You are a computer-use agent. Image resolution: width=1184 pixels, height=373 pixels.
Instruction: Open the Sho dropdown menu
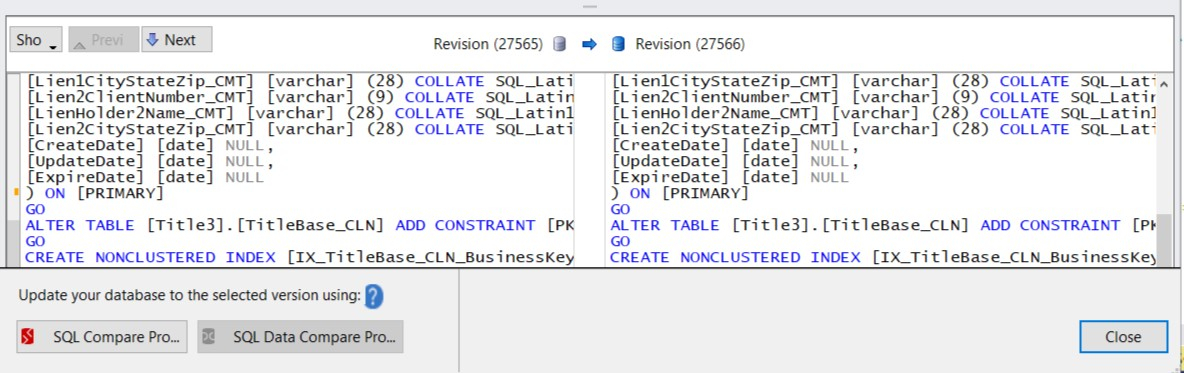click(x=35, y=40)
